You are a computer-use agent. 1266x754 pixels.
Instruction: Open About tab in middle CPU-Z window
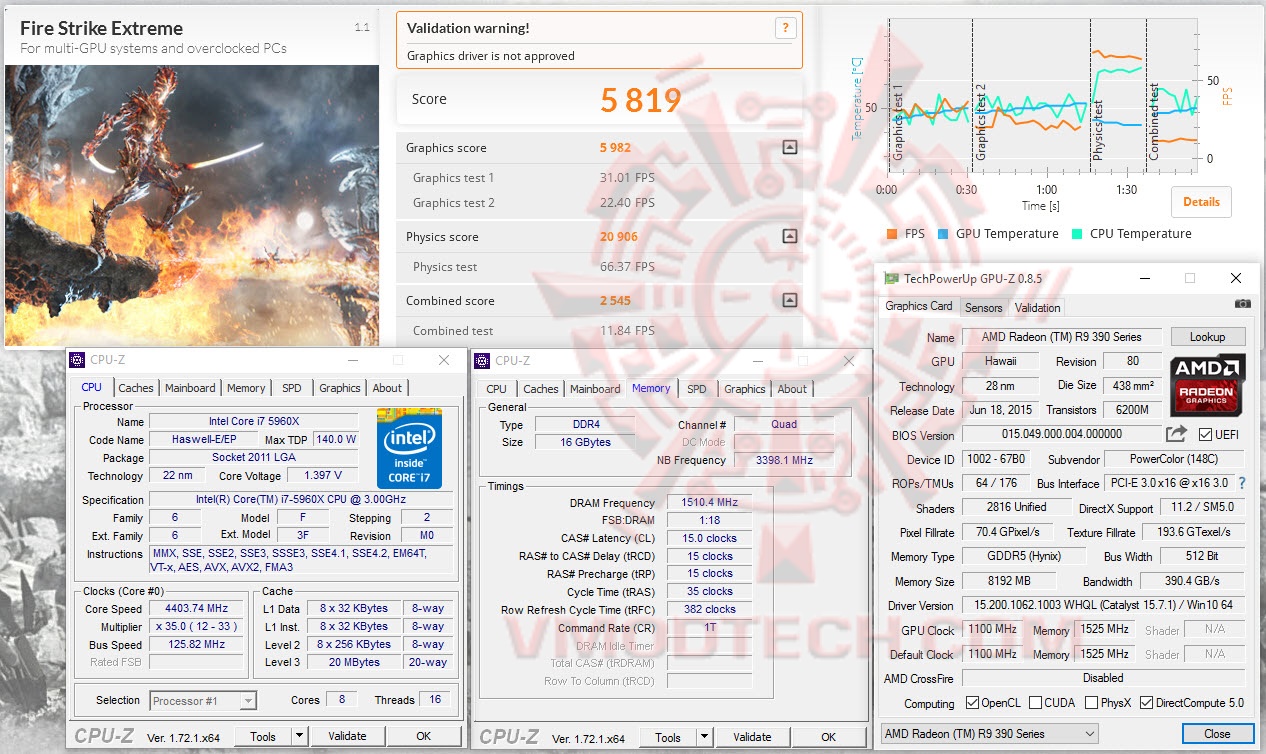(792, 389)
